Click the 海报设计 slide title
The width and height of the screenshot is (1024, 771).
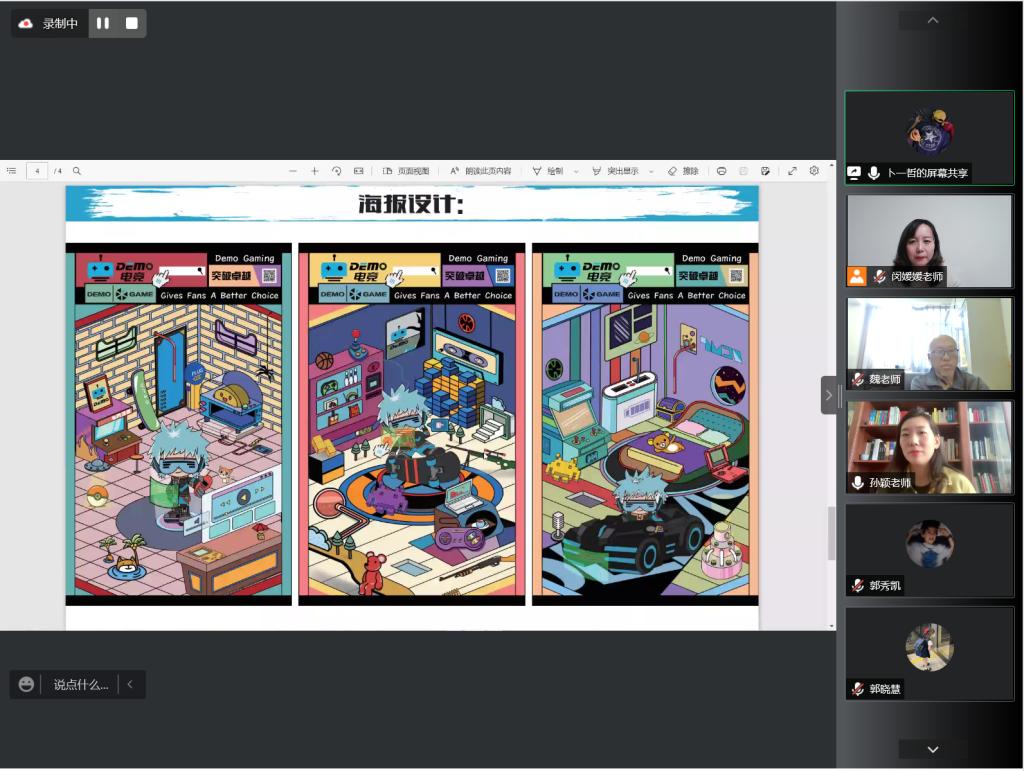point(411,204)
